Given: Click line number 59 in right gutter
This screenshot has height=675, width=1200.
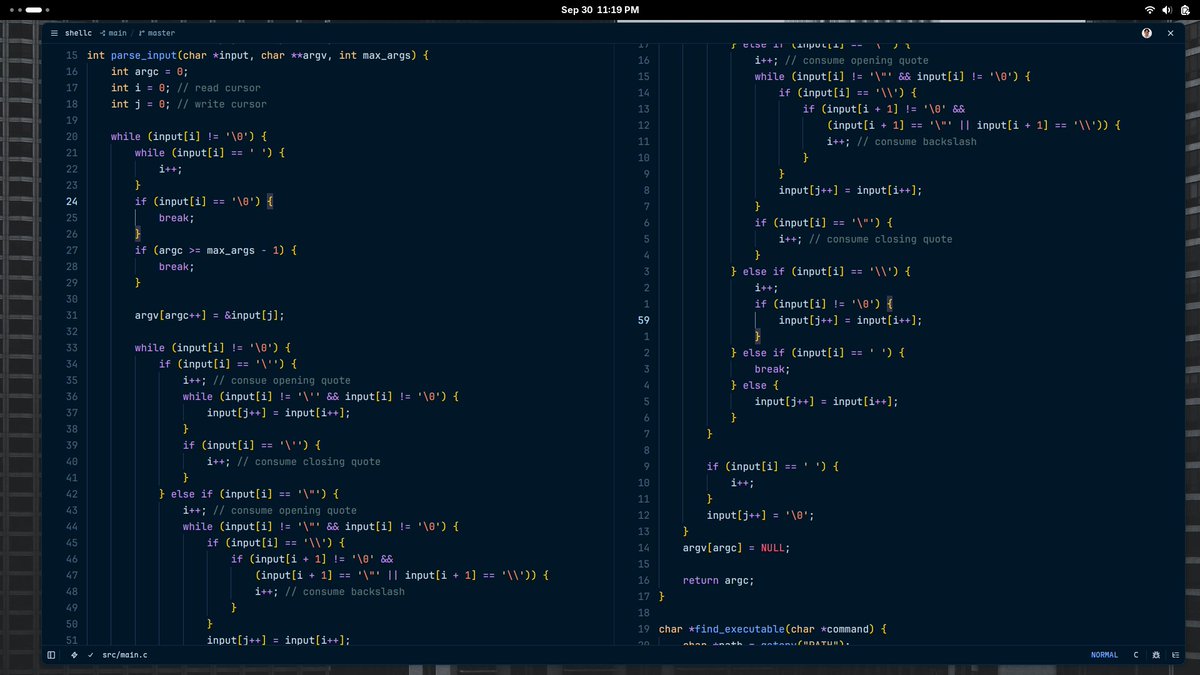Looking at the screenshot, I should click(644, 320).
